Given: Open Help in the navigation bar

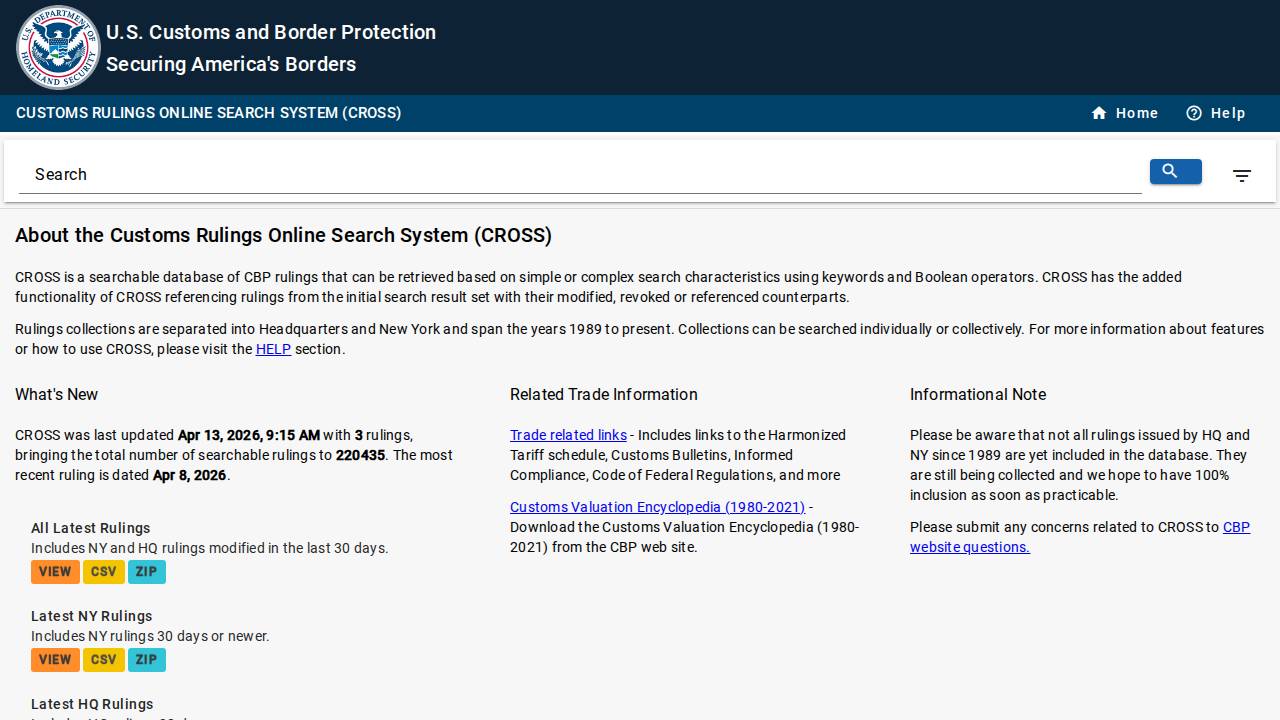Looking at the screenshot, I should (x=1216, y=113).
